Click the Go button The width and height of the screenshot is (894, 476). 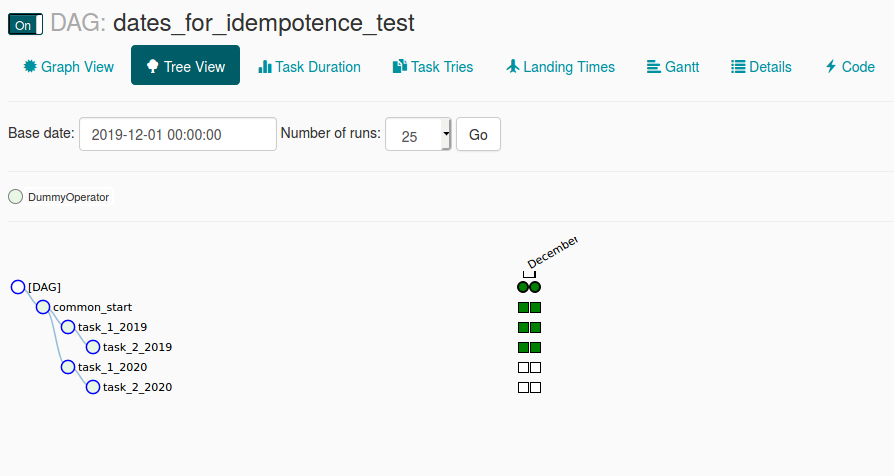478,134
